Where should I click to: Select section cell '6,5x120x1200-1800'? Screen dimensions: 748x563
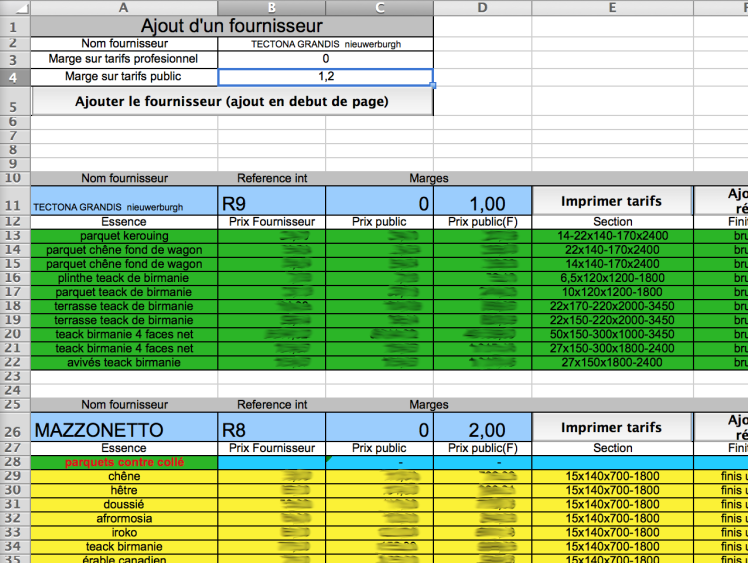613,278
